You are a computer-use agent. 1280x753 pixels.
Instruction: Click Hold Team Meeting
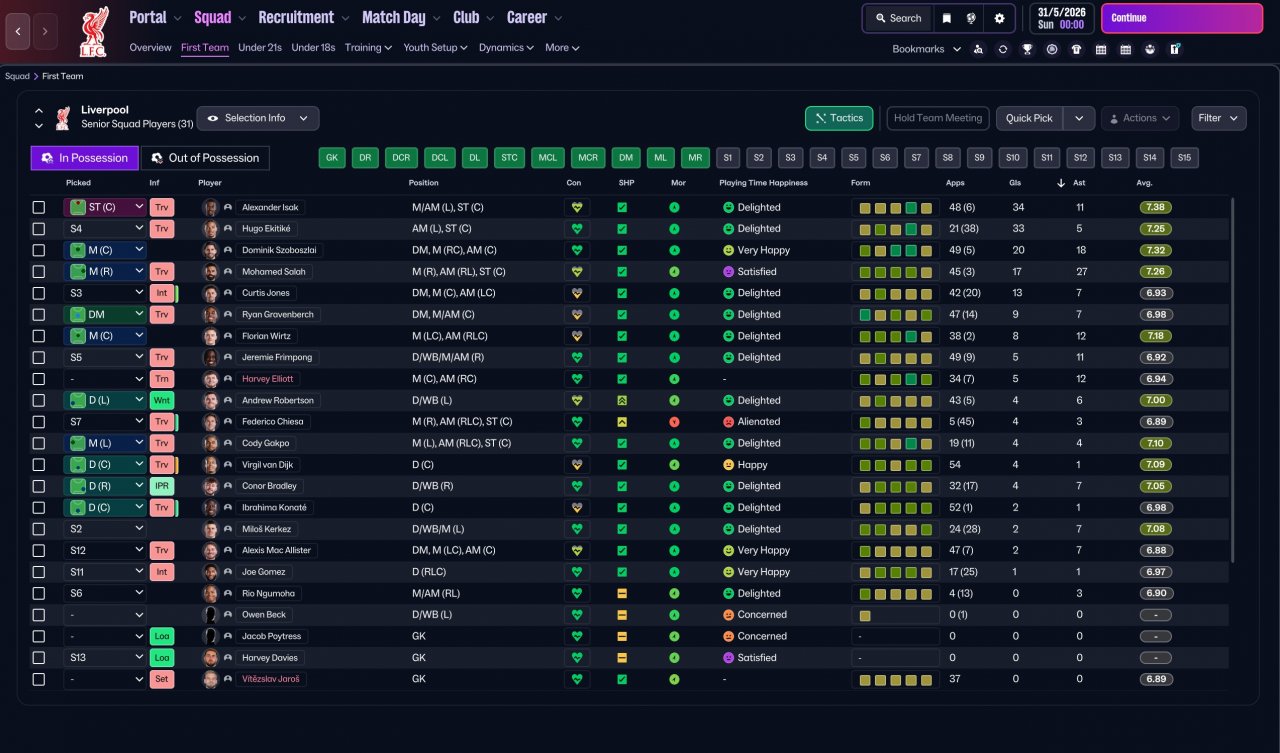point(938,118)
